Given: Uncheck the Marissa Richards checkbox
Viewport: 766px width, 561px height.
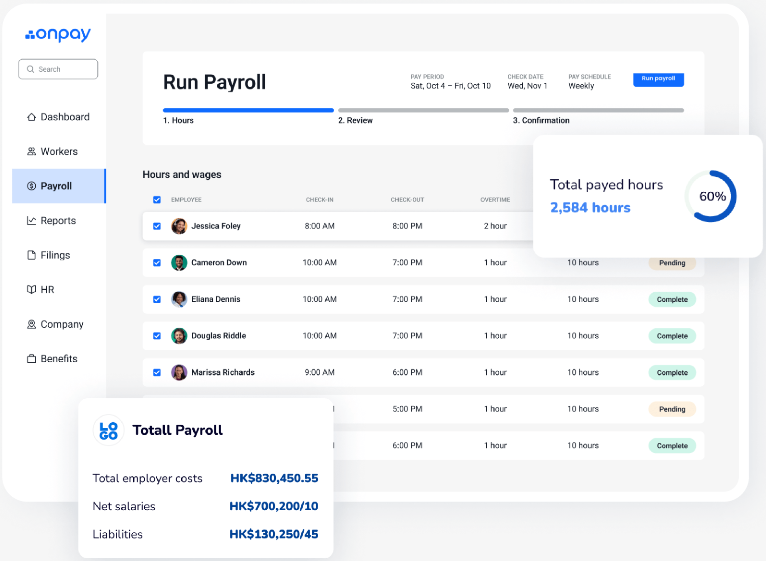Looking at the screenshot, I should pyautogui.click(x=157, y=373).
